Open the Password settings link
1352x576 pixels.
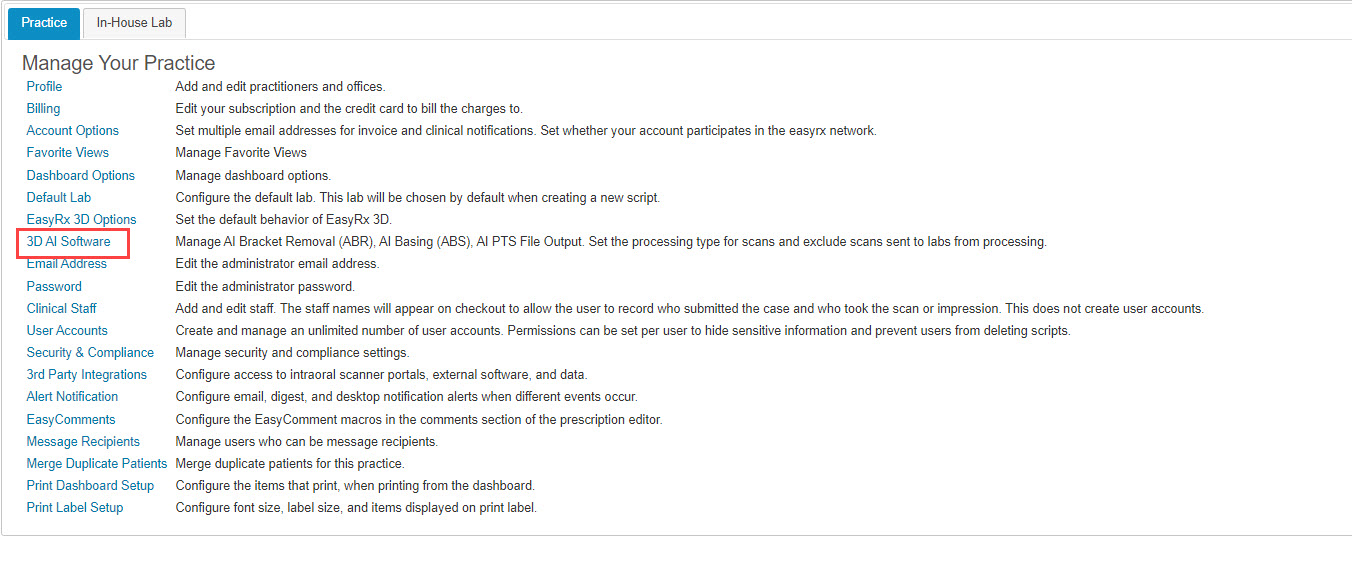coord(54,286)
